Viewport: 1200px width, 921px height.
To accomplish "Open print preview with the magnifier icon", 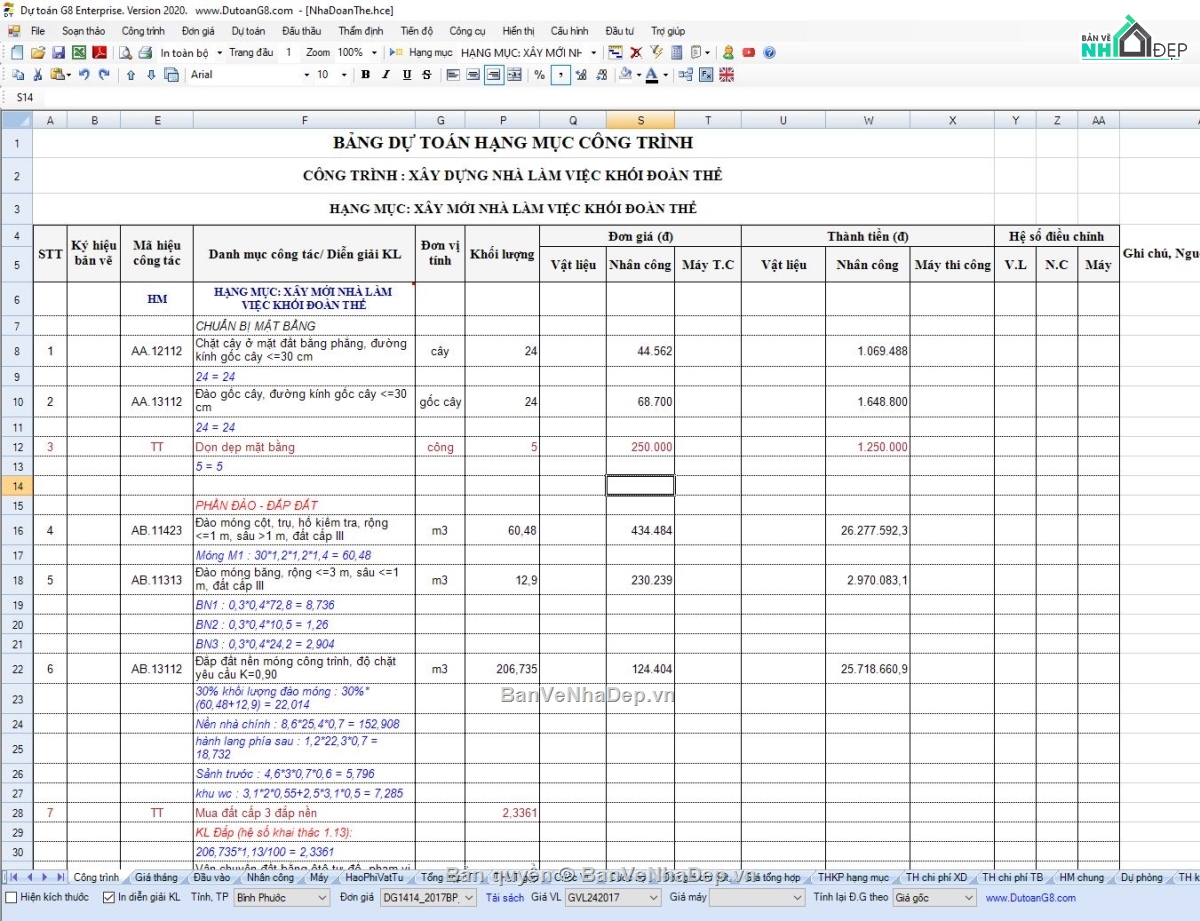I will [x=127, y=52].
